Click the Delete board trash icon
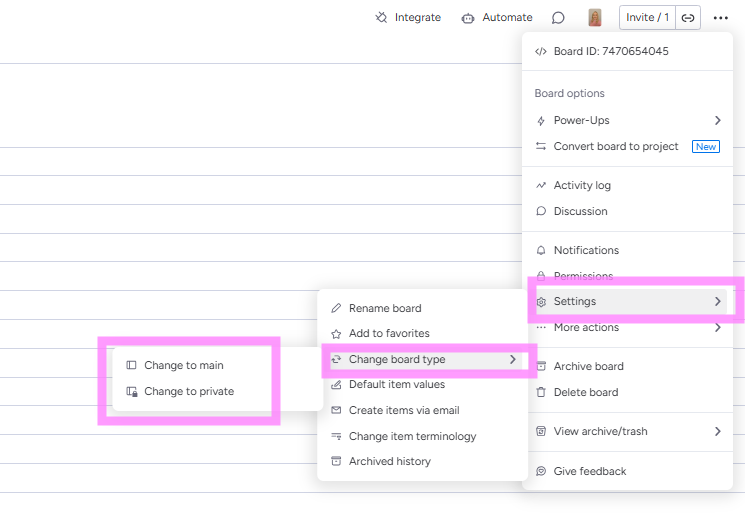The image size is (745, 517). coord(541,392)
